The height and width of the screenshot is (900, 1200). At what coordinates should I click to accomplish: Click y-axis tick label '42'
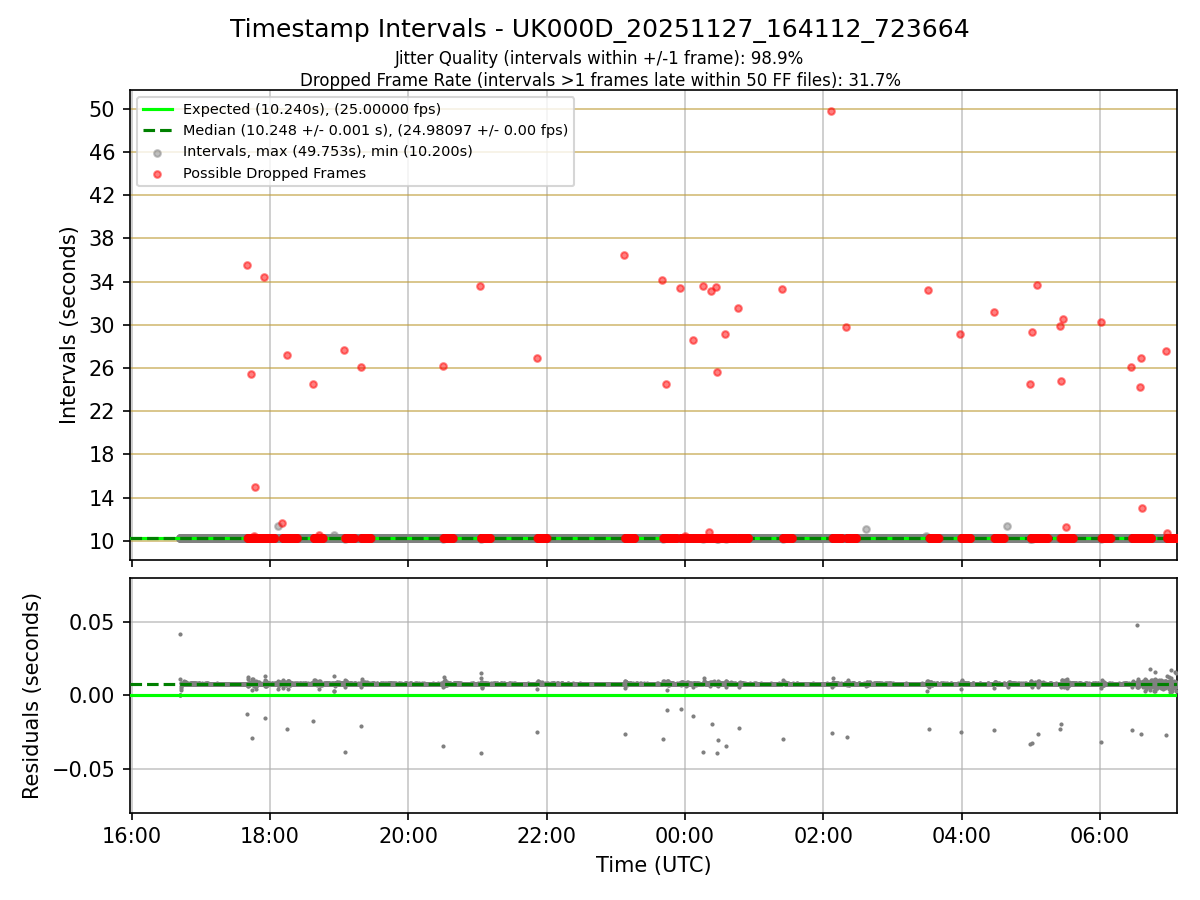tap(104, 195)
